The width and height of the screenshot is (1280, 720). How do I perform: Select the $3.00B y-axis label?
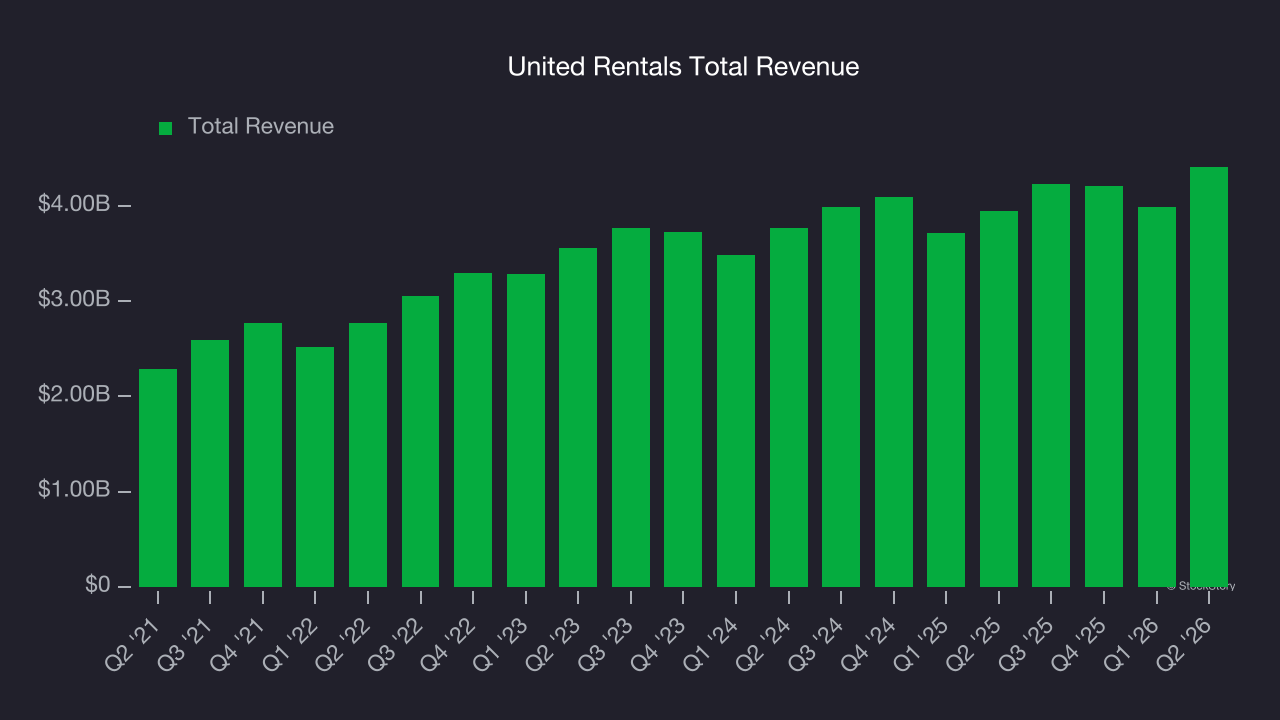[x=74, y=300]
